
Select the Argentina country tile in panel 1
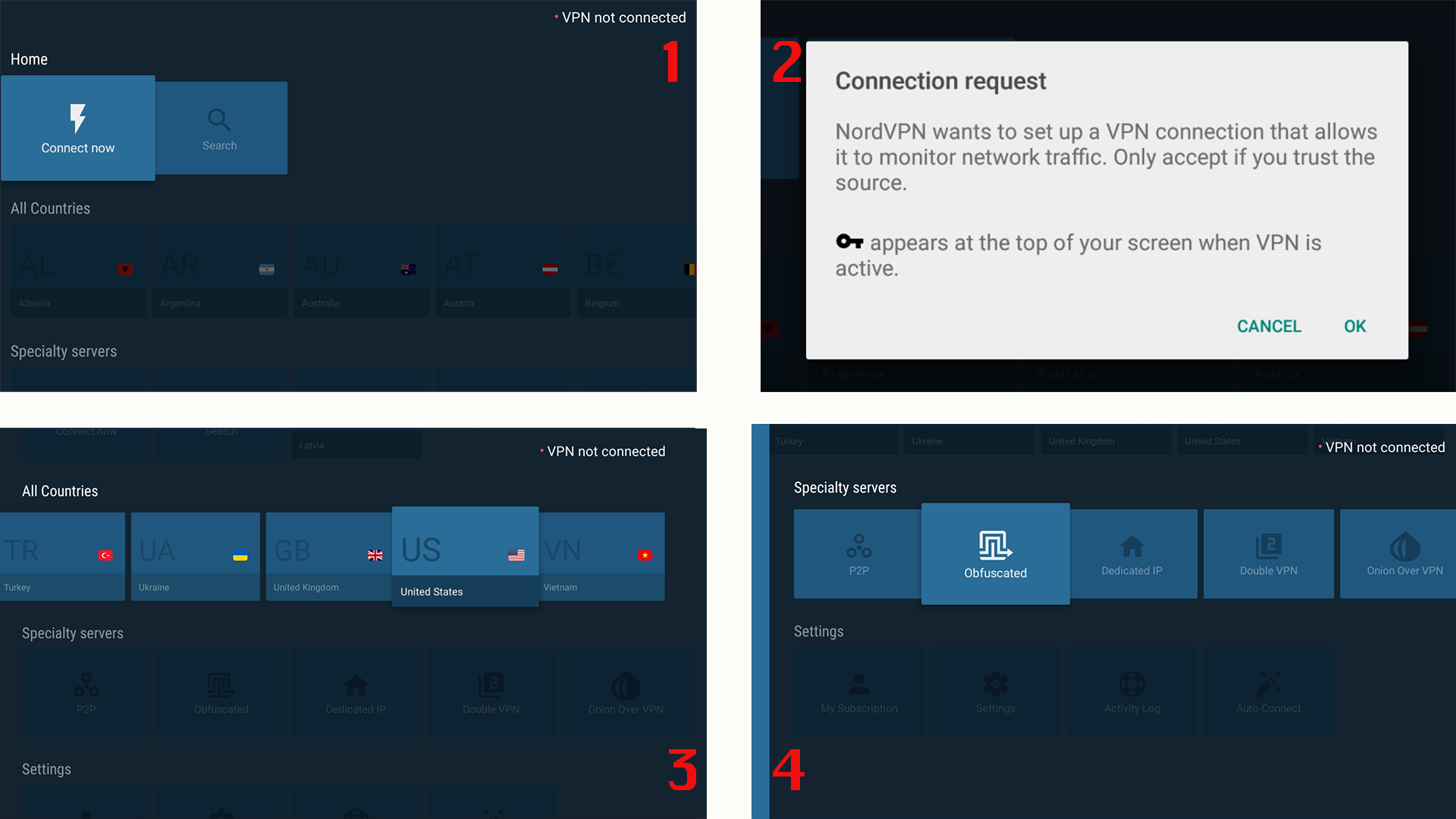click(220, 271)
